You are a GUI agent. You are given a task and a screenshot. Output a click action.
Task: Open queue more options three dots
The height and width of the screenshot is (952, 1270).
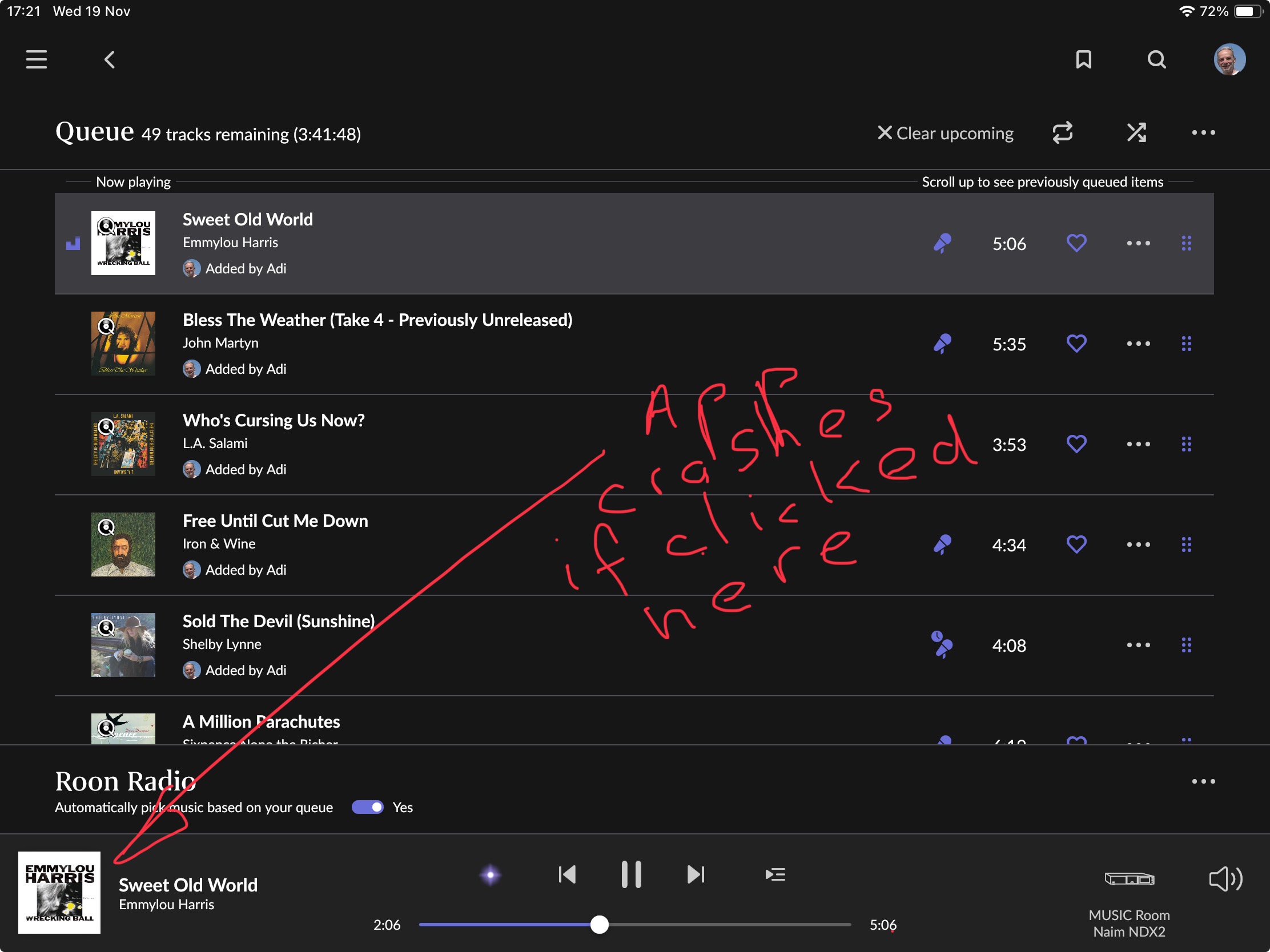point(1203,132)
